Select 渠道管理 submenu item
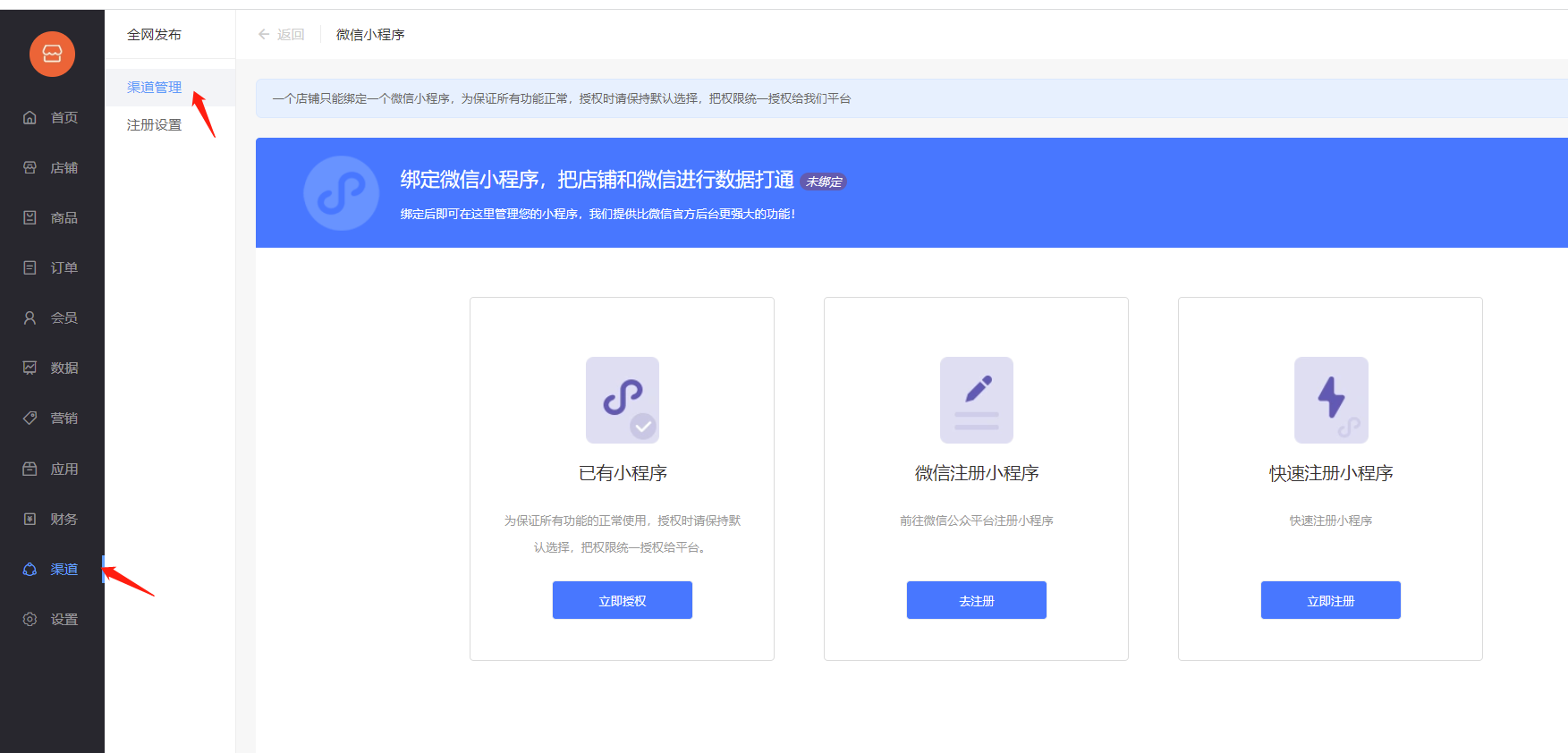Image resolution: width=1568 pixels, height=753 pixels. click(x=170, y=88)
